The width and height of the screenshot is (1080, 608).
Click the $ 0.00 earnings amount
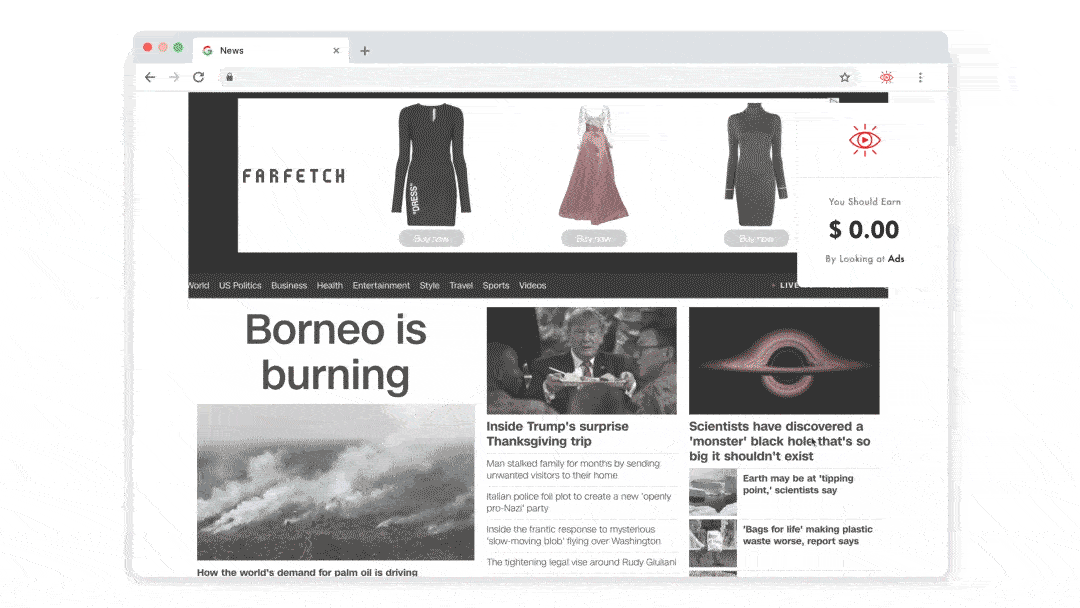tap(864, 229)
